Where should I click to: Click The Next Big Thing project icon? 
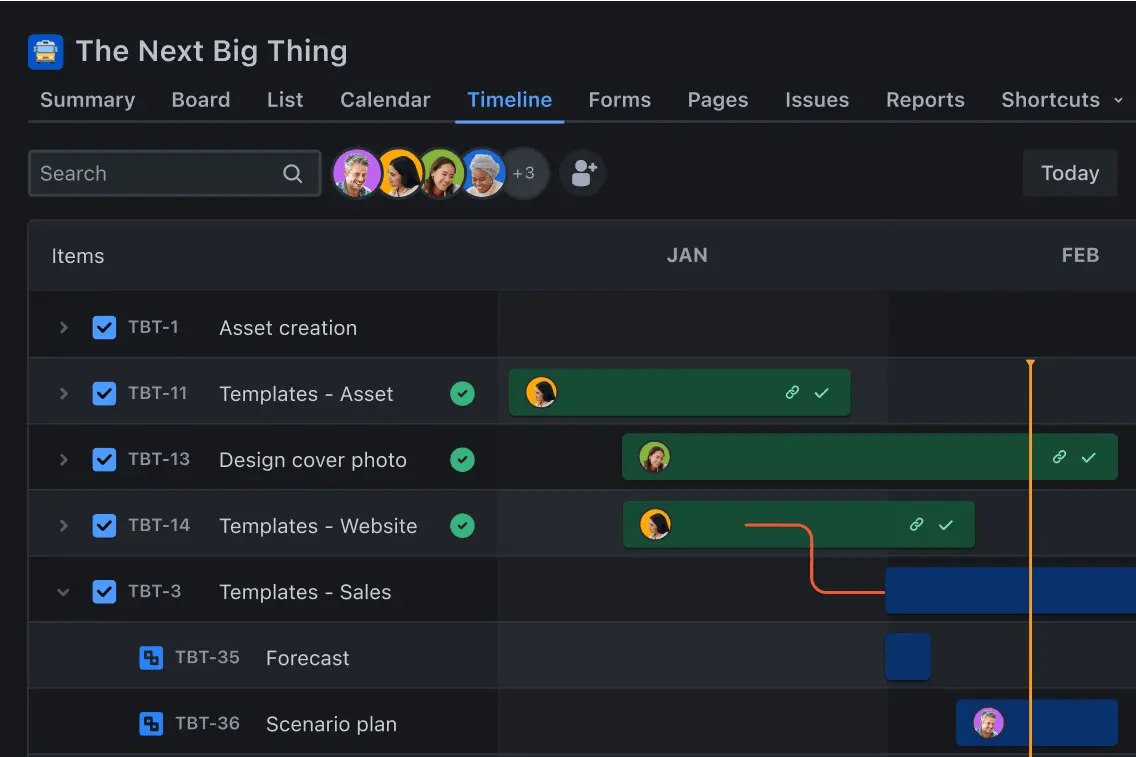pyautogui.click(x=44, y=51)
